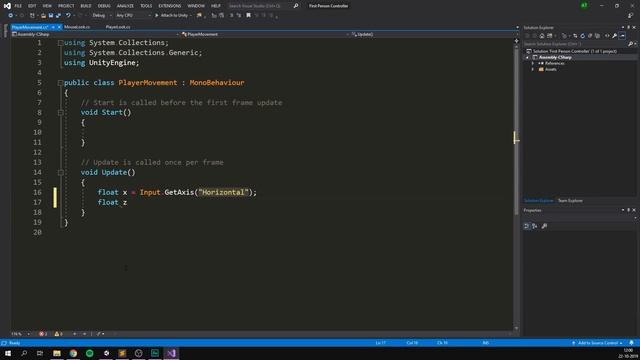Click the Categorized icon in Properties panel
Image resolution: width=640 pixels, height=360 pixels.
(x=527, y=226)
